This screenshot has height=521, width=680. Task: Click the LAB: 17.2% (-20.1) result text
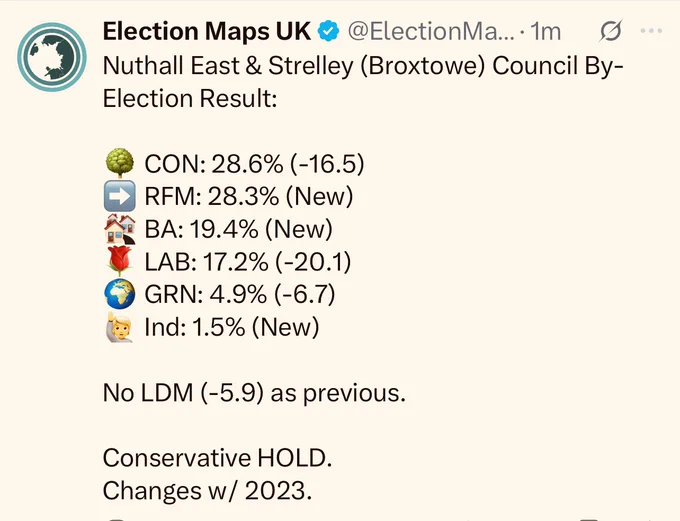pyautogui.click(x=248, y=262)
